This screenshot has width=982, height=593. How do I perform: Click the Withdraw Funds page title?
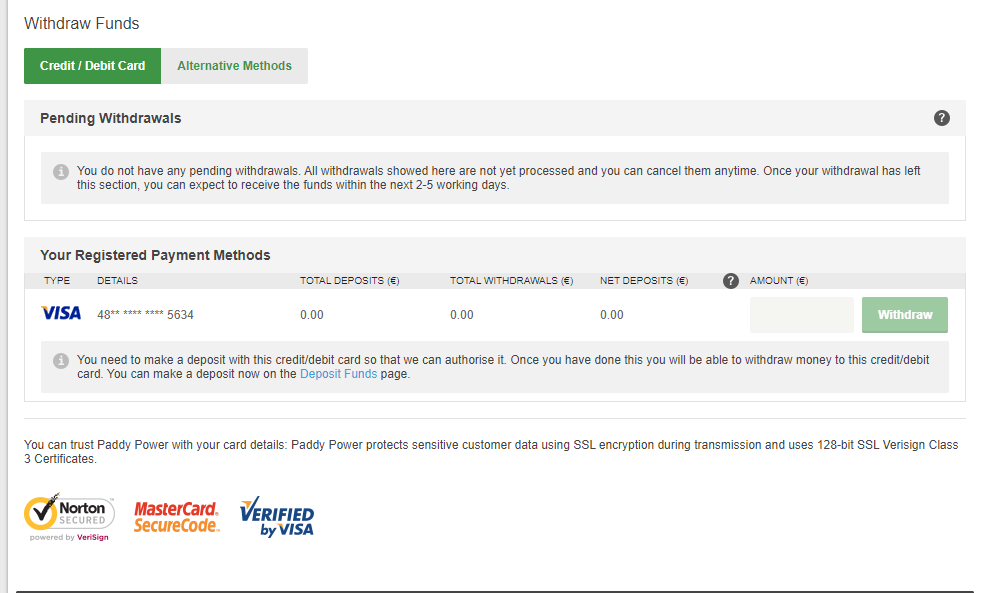pyautogui.click(x=81, y=24)
